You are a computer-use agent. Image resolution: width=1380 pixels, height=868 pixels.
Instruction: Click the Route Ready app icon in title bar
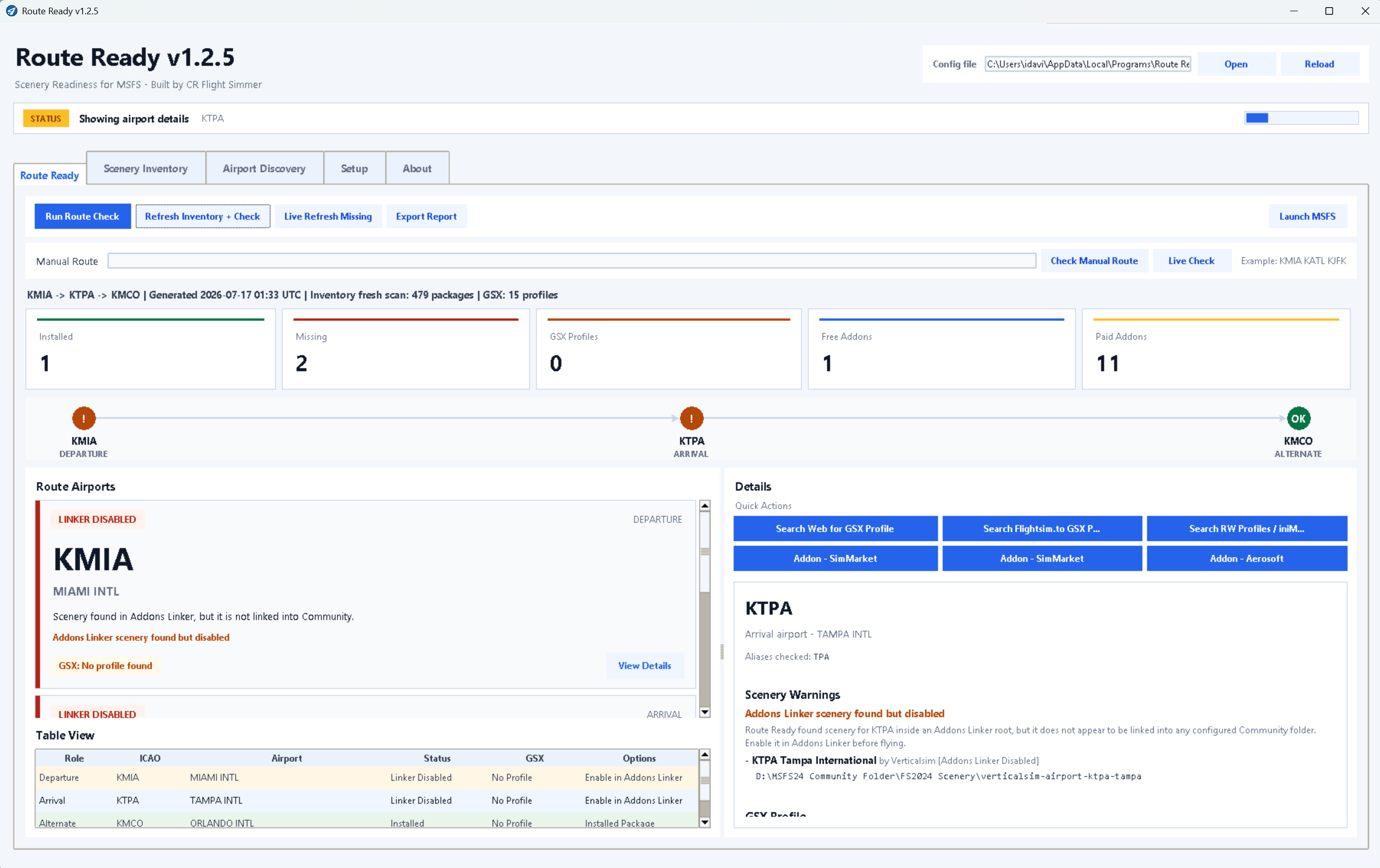[11, 11]
